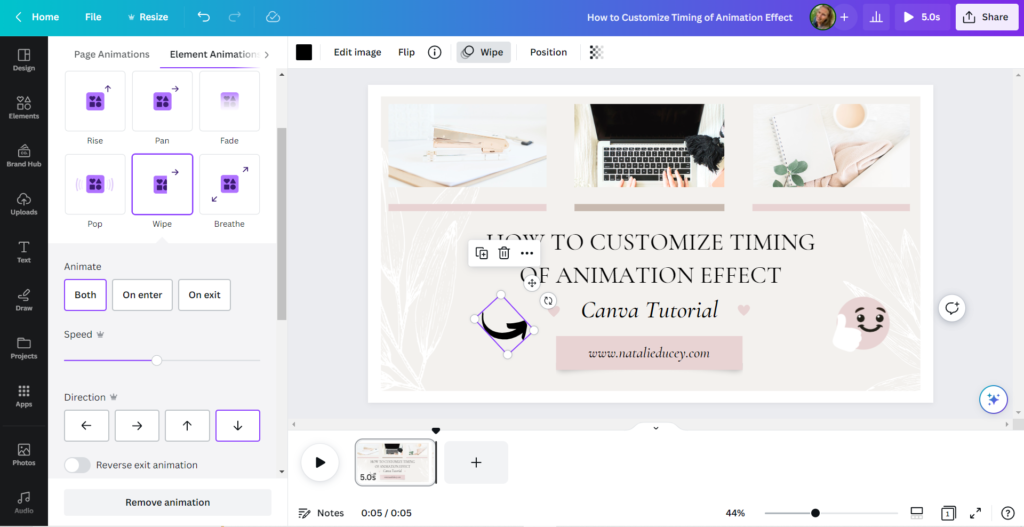
Task: Open the Resize menu
Action: [148, 17]
